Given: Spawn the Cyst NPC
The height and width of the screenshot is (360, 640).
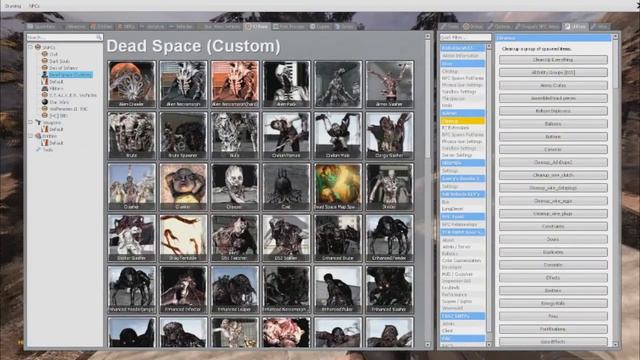Looking at the screenshot, I should [286, 187].
